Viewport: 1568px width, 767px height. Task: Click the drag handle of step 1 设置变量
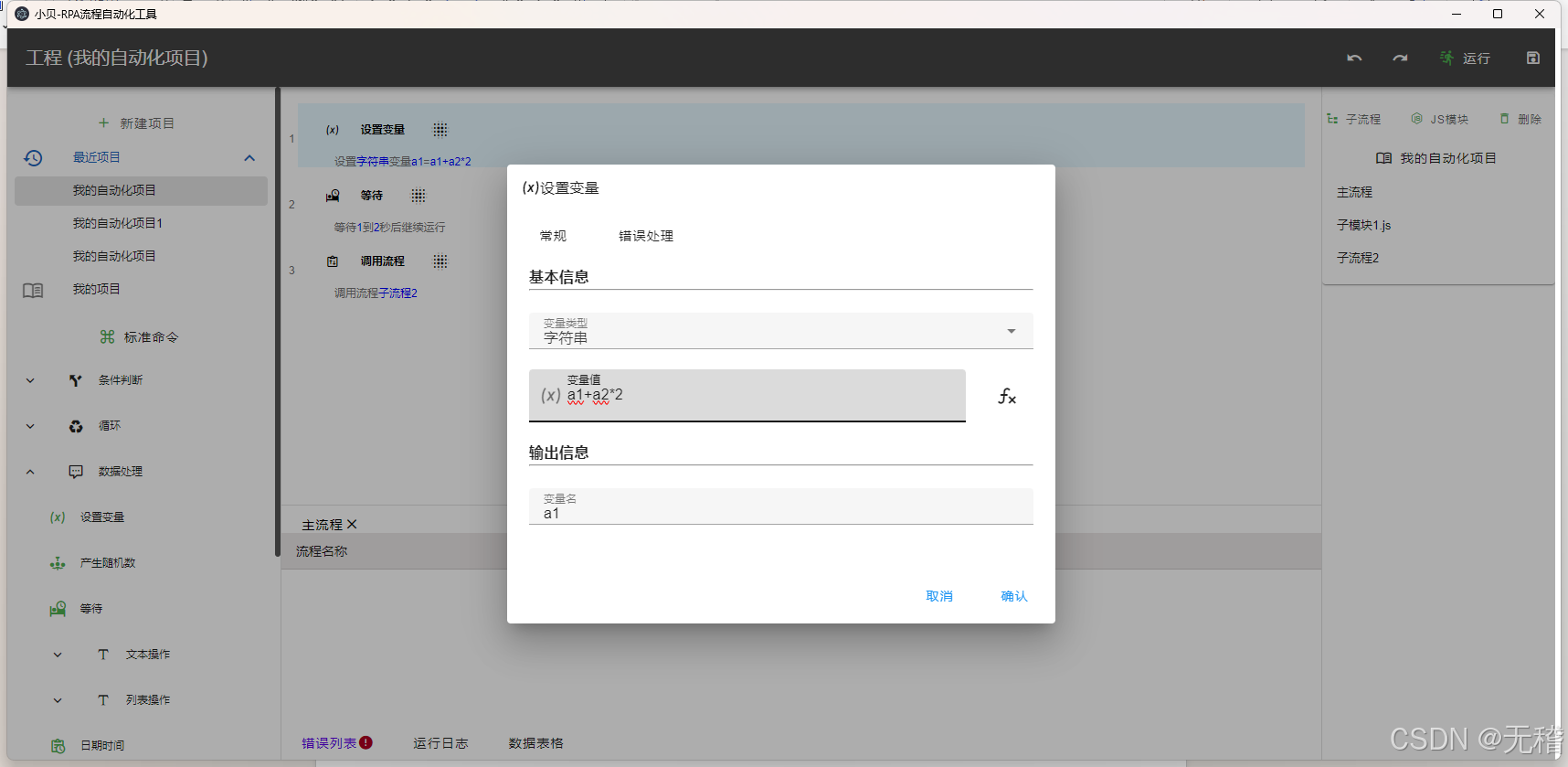click(440, 130)
